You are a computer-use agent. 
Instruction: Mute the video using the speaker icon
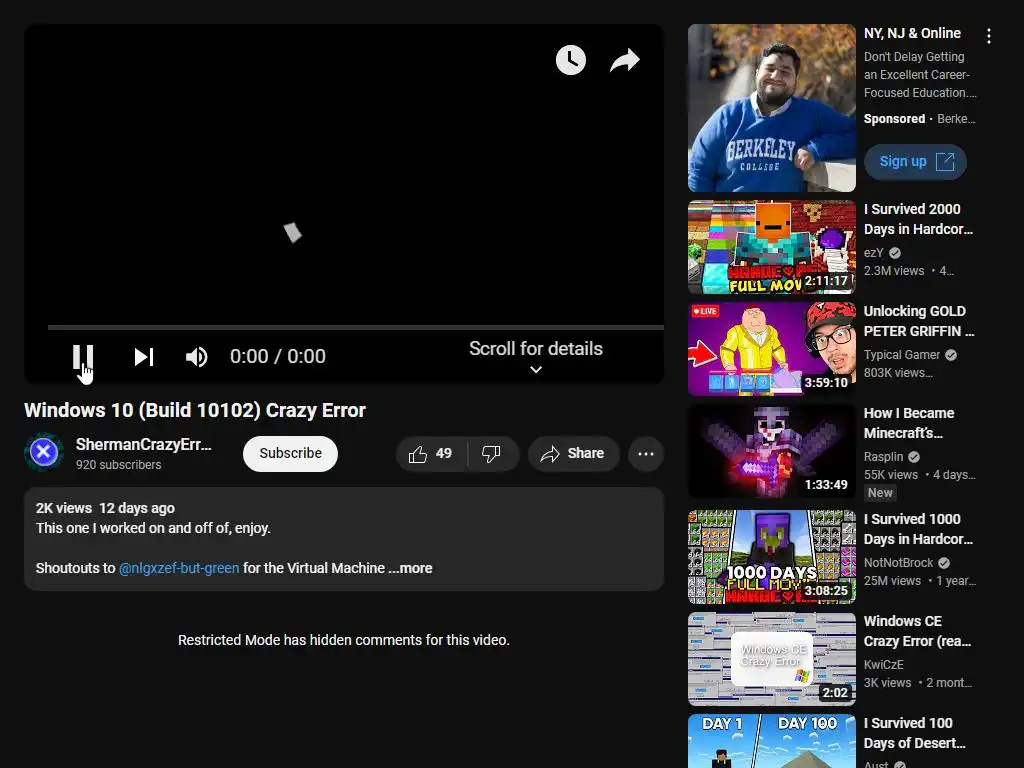click(x=196, y=357)
